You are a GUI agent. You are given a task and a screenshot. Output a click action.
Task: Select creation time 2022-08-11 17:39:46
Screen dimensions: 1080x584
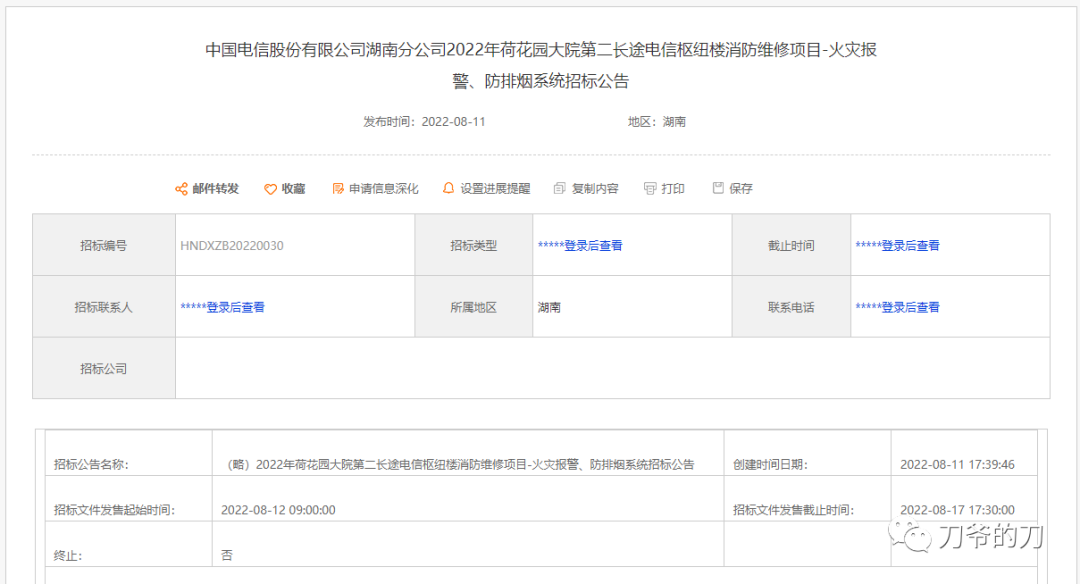click(x=957, y=465)
